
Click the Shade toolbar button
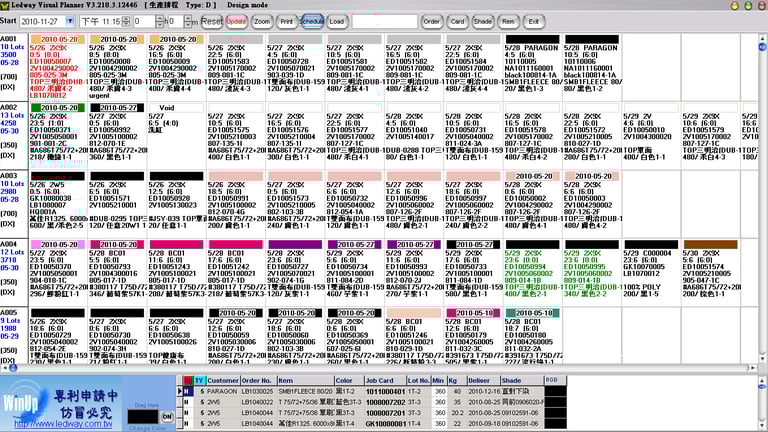(482, 22)
